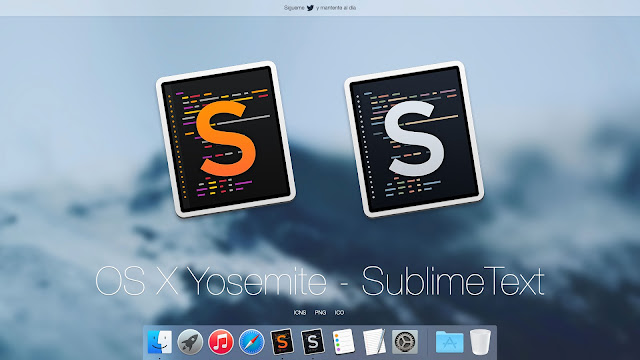The image size is (640, 360).
Task: Click "y mantente al día" text
Action: coord(336,8)
